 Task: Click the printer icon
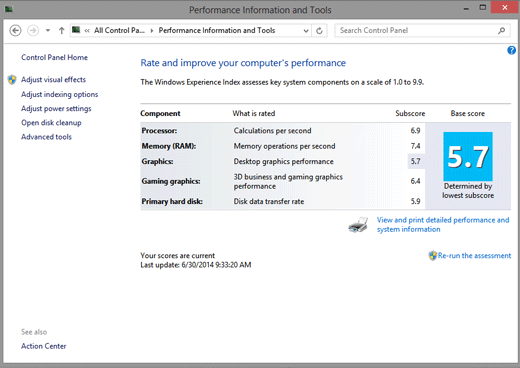358,225
